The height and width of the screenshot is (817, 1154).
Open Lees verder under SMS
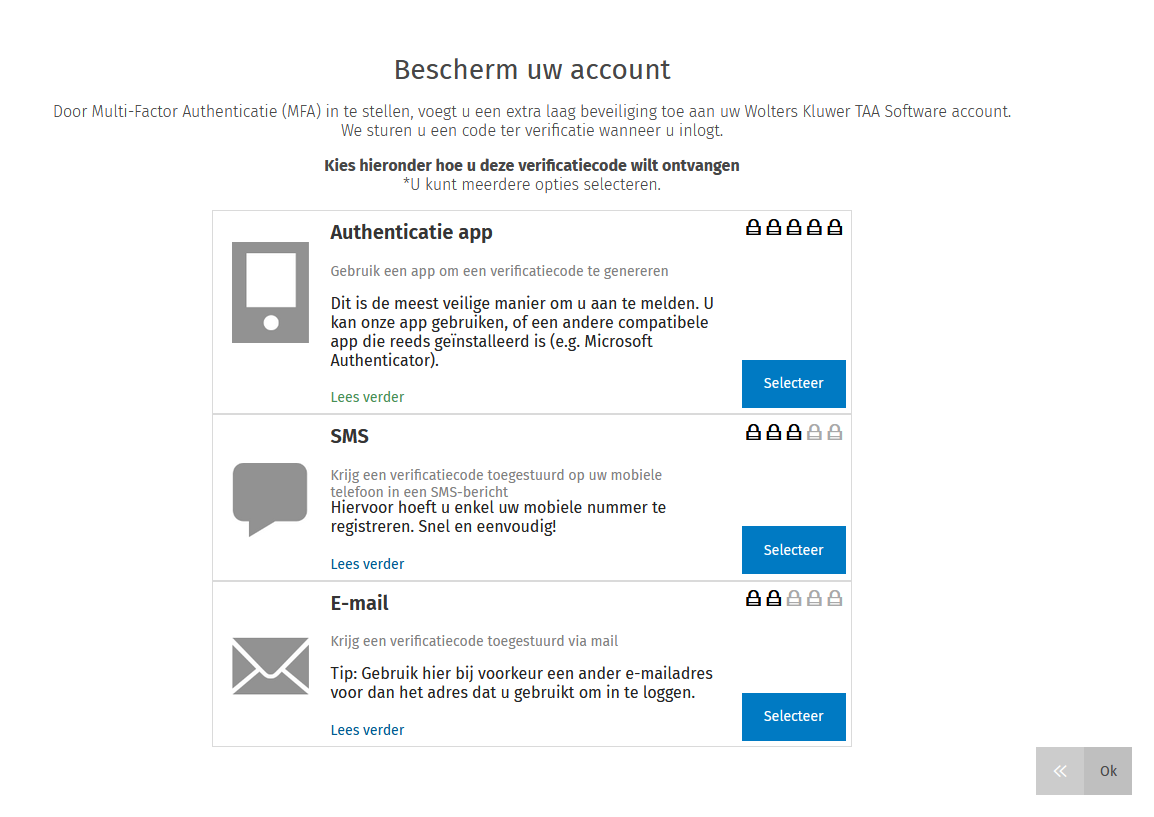click(367, 564)
